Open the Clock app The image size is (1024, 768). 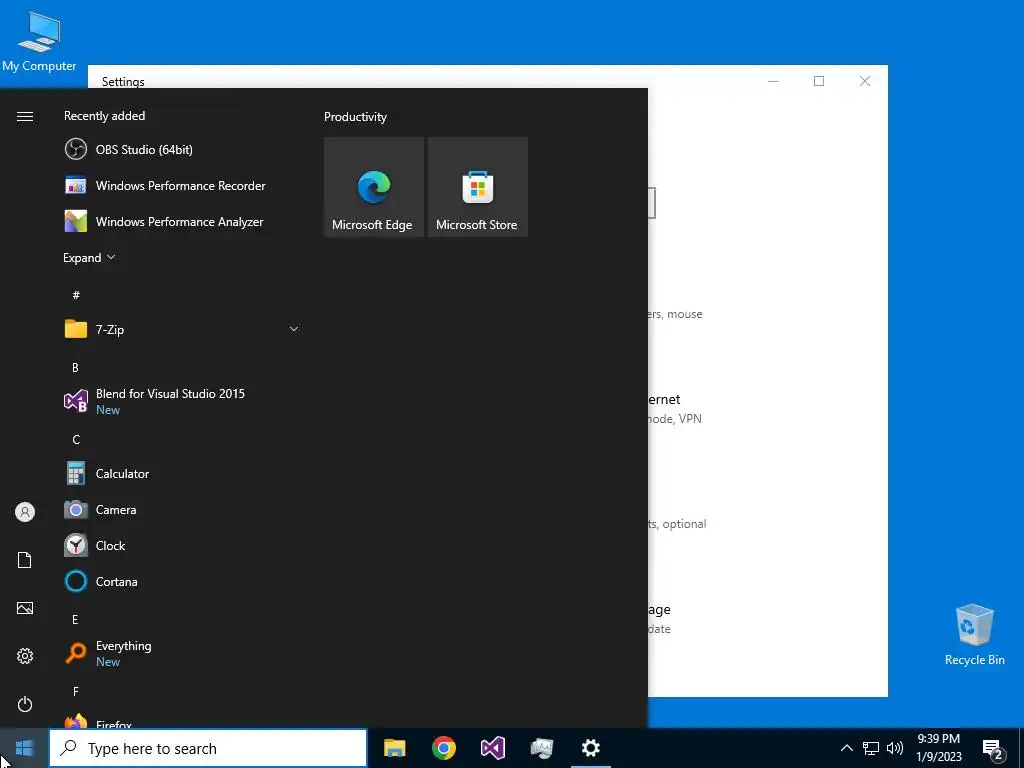[182, 545]
